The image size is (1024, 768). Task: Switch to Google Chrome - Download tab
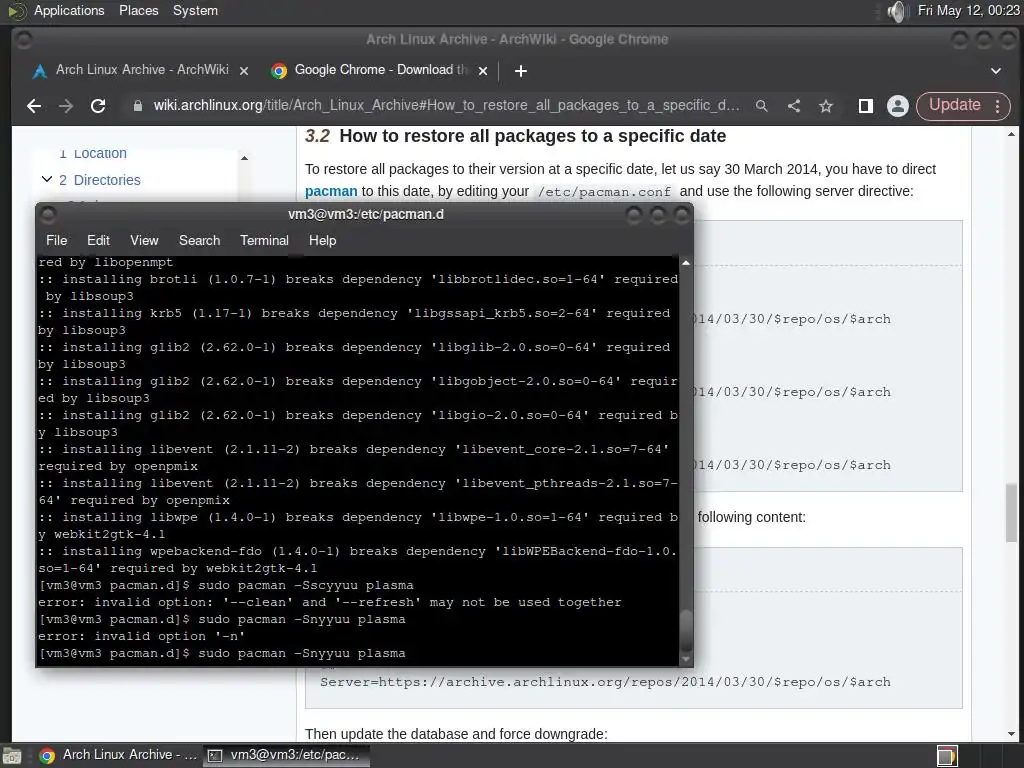click(x=380, y=70)
